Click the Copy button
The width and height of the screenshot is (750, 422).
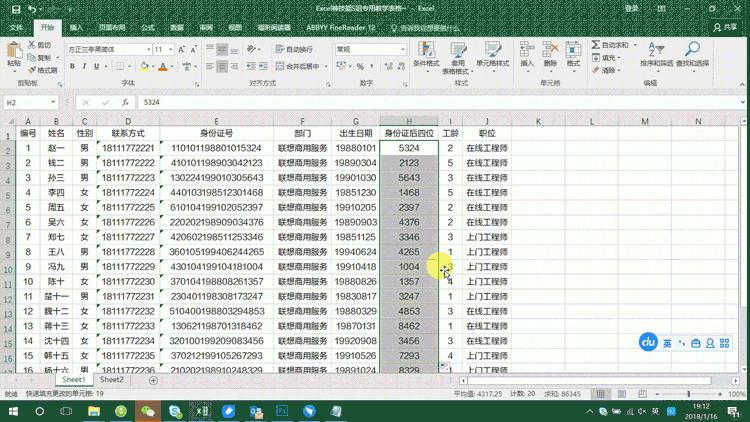point(39,57)
